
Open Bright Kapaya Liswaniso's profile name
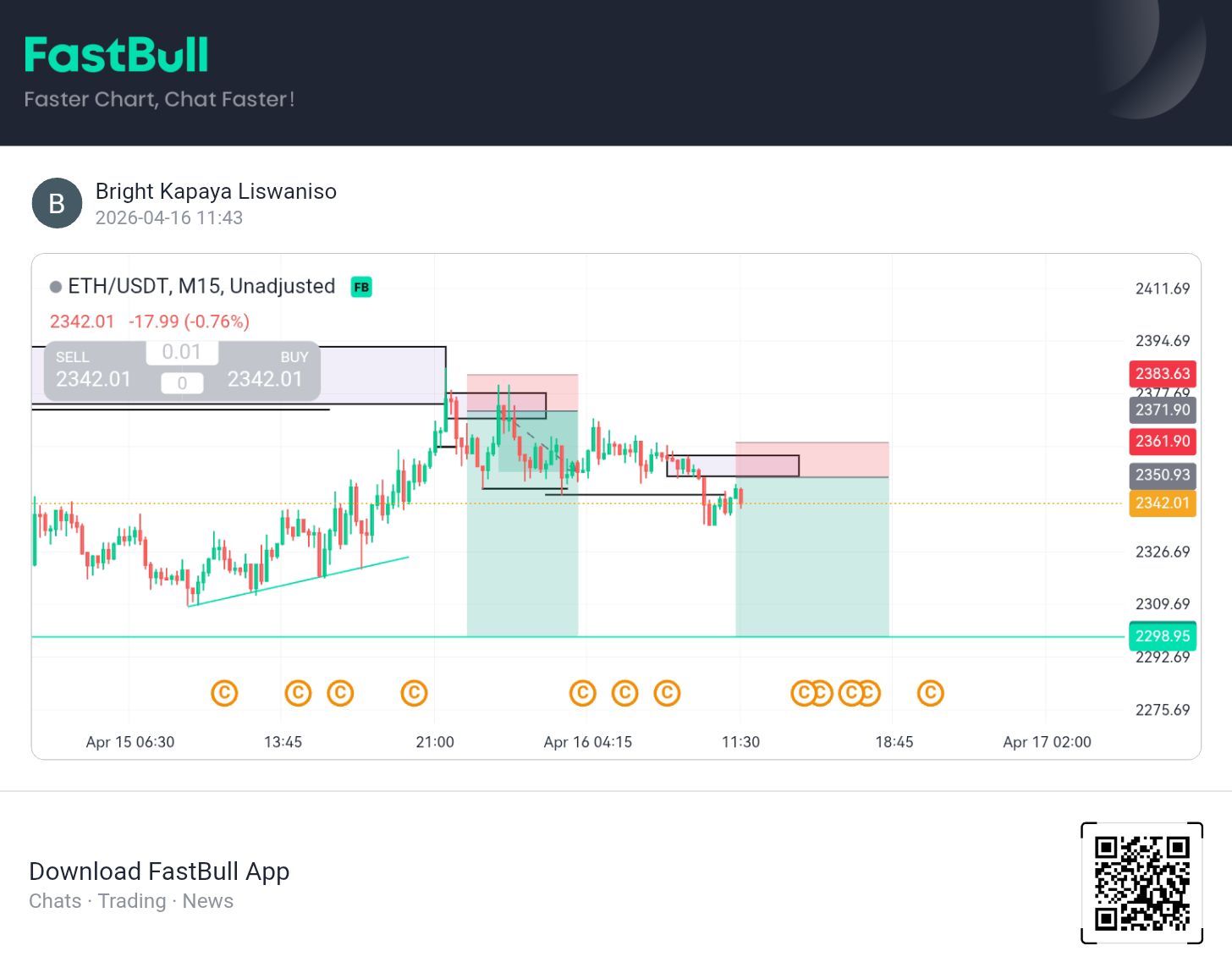click(216, 191)
